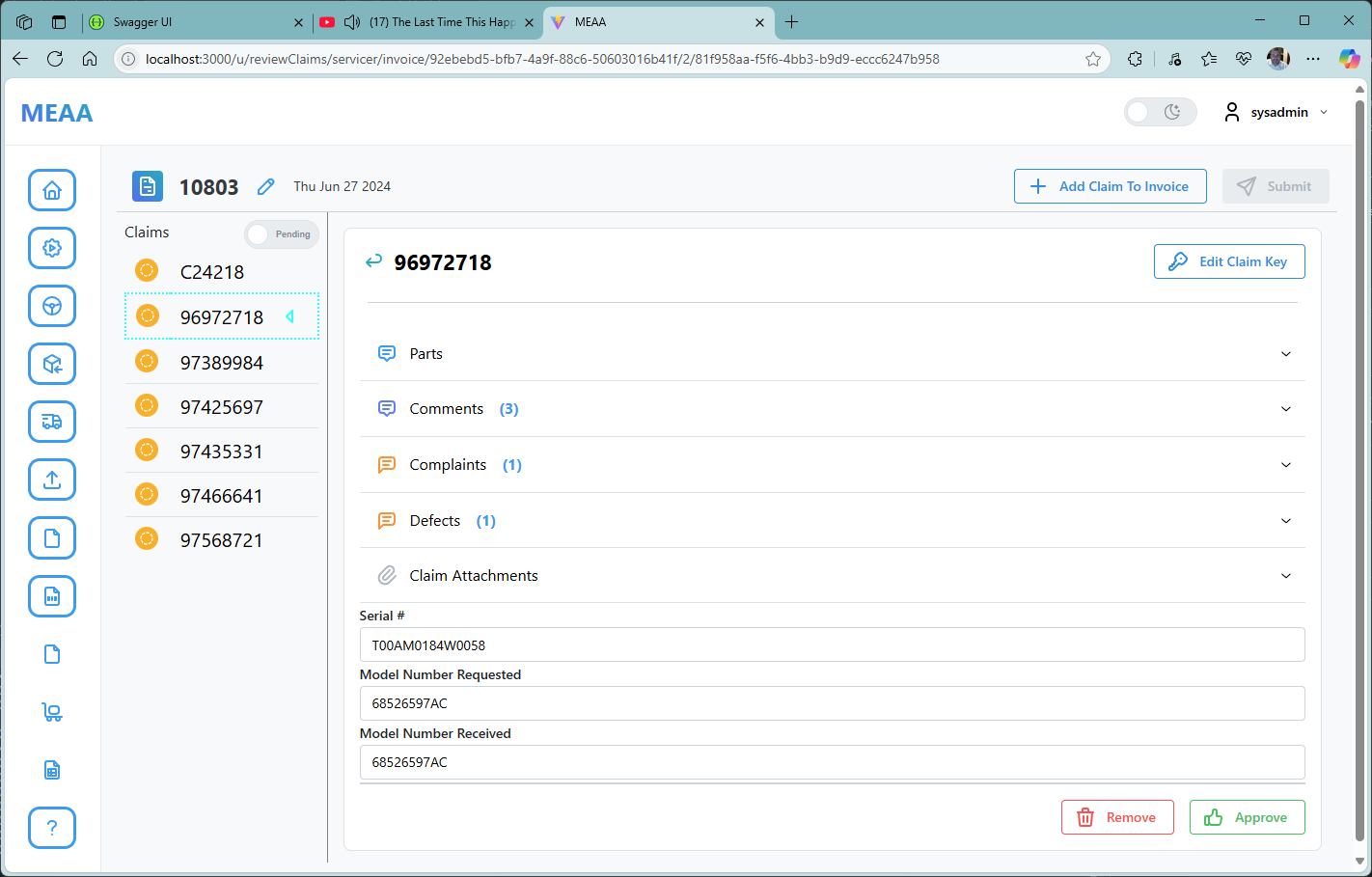Open the question mark help icon
This screenshot has width=1372, height=877.
coord(52,828)
